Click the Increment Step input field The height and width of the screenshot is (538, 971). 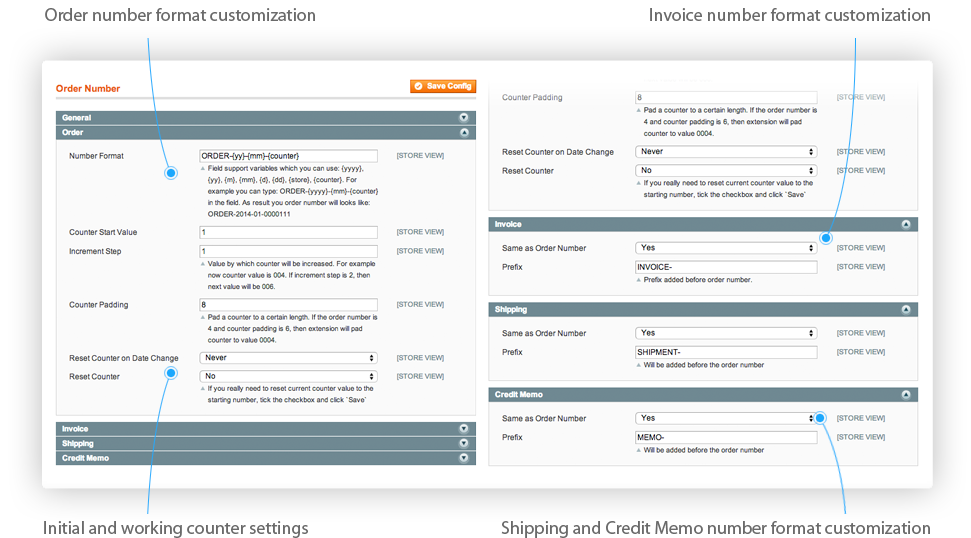288,251
